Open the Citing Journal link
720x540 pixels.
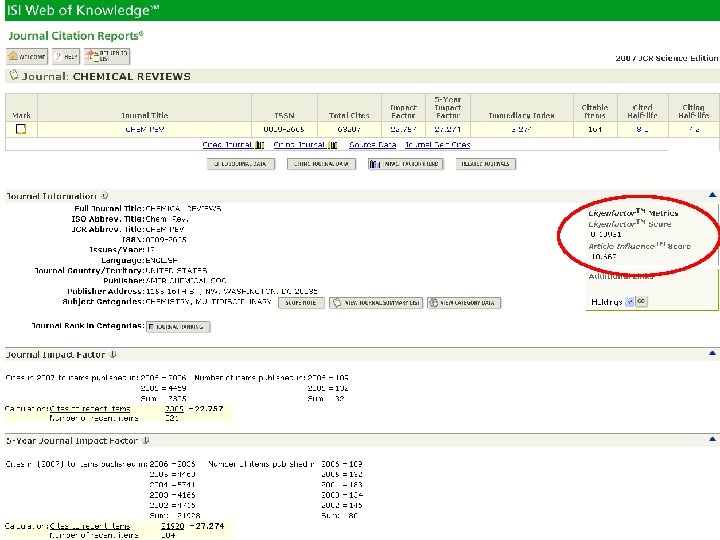[x=299, y=145]
